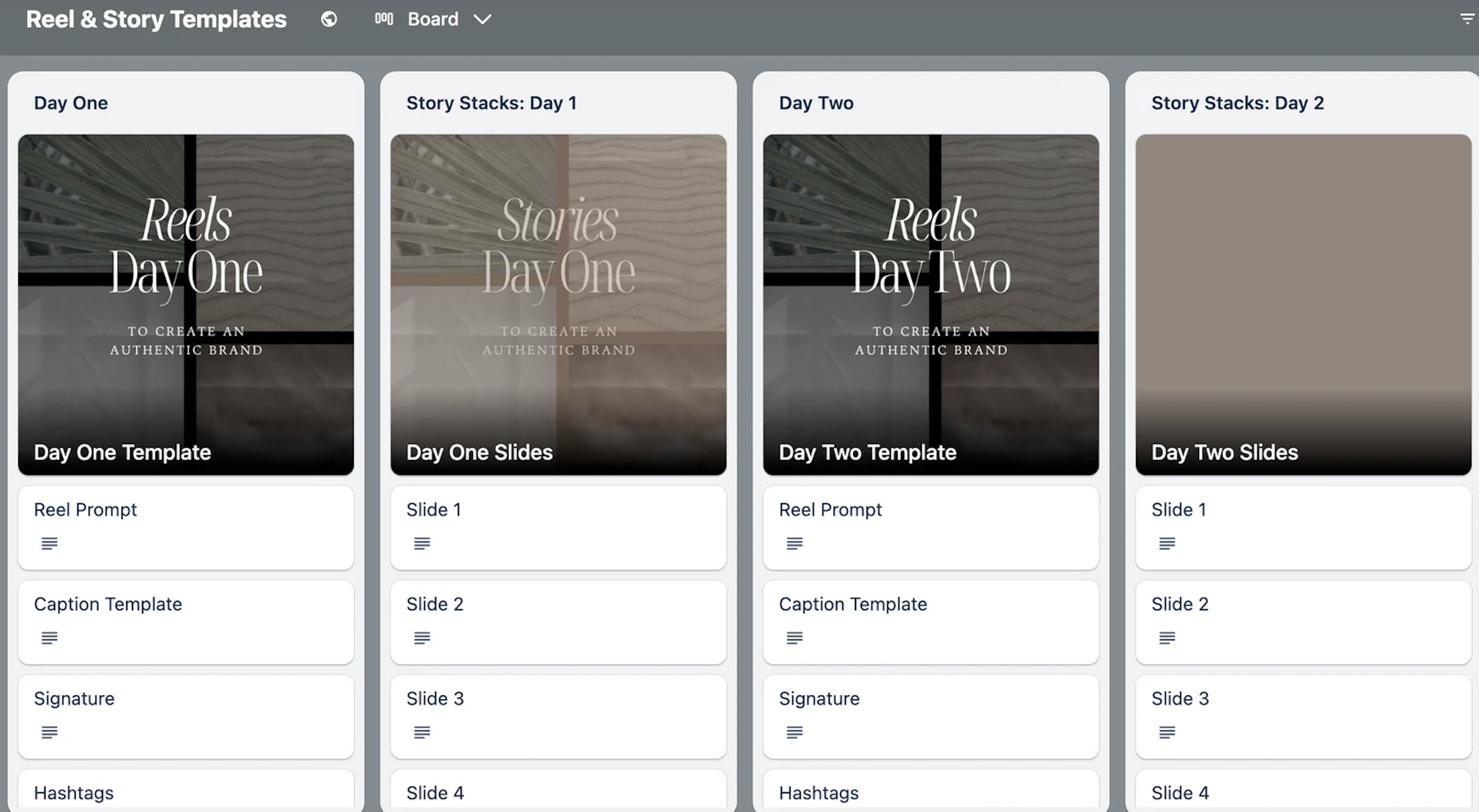Click the Board view icon

pos(383,20)
